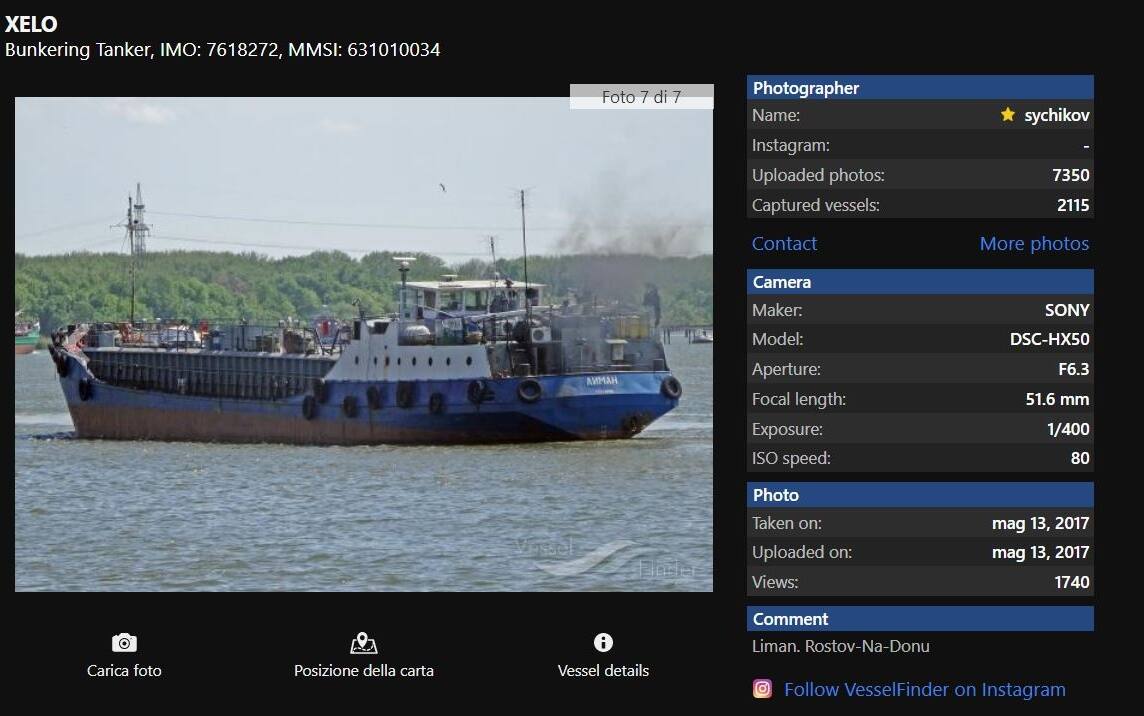Click the XELO vessel name heading
This screenshot has width=1144, height=716.
31,24
